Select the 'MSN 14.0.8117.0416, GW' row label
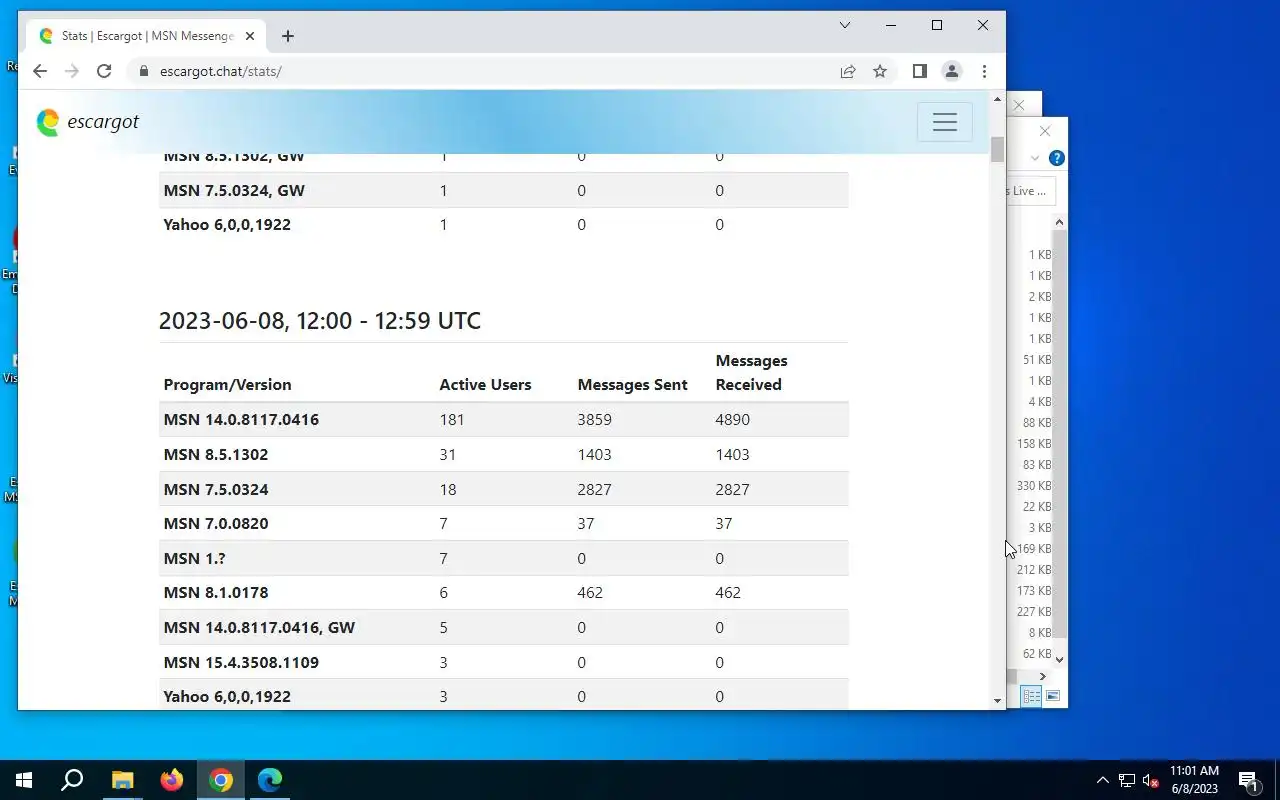This screenshot has width=1280, height=800. (259, 628)
